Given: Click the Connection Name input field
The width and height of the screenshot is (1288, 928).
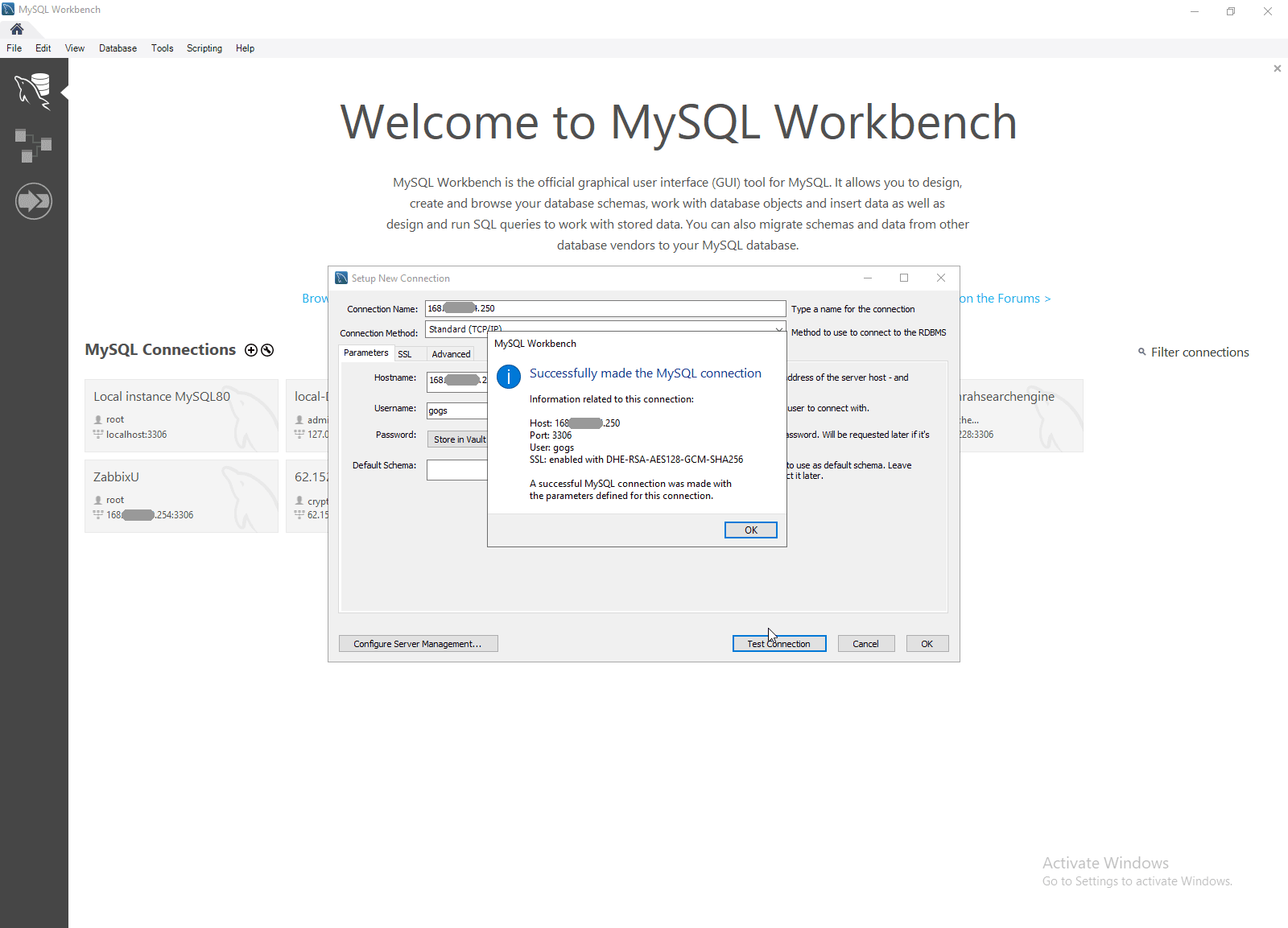Looking at the screenshot, I should (605, 308).
